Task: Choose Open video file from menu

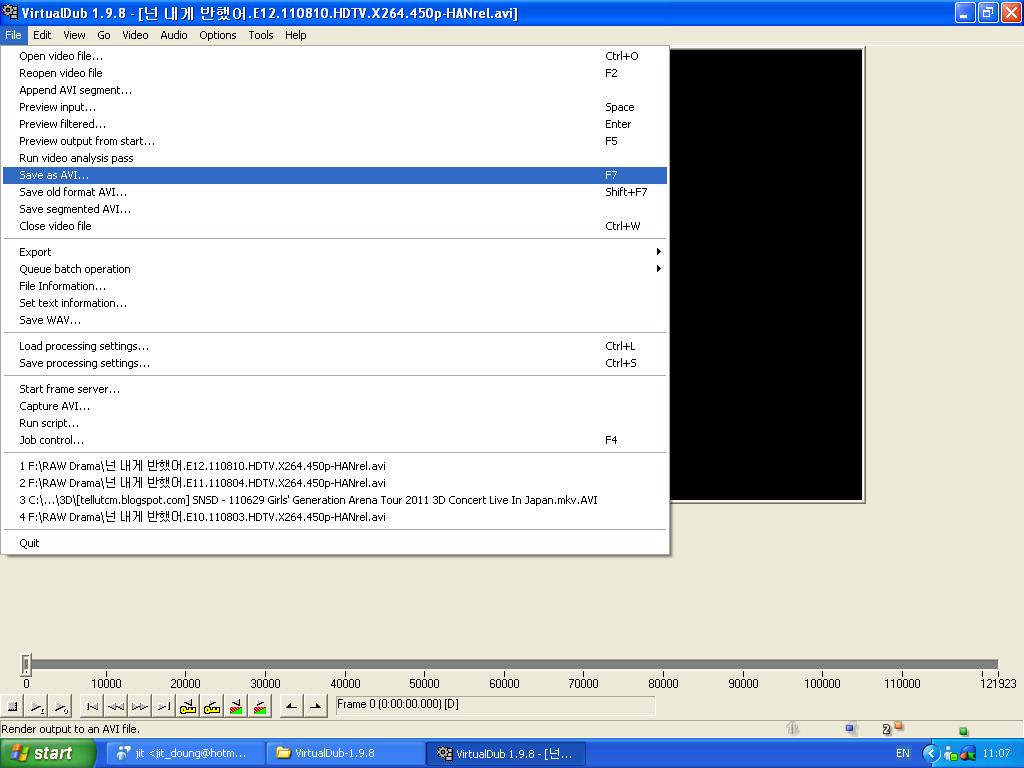Action: (335, 56)
